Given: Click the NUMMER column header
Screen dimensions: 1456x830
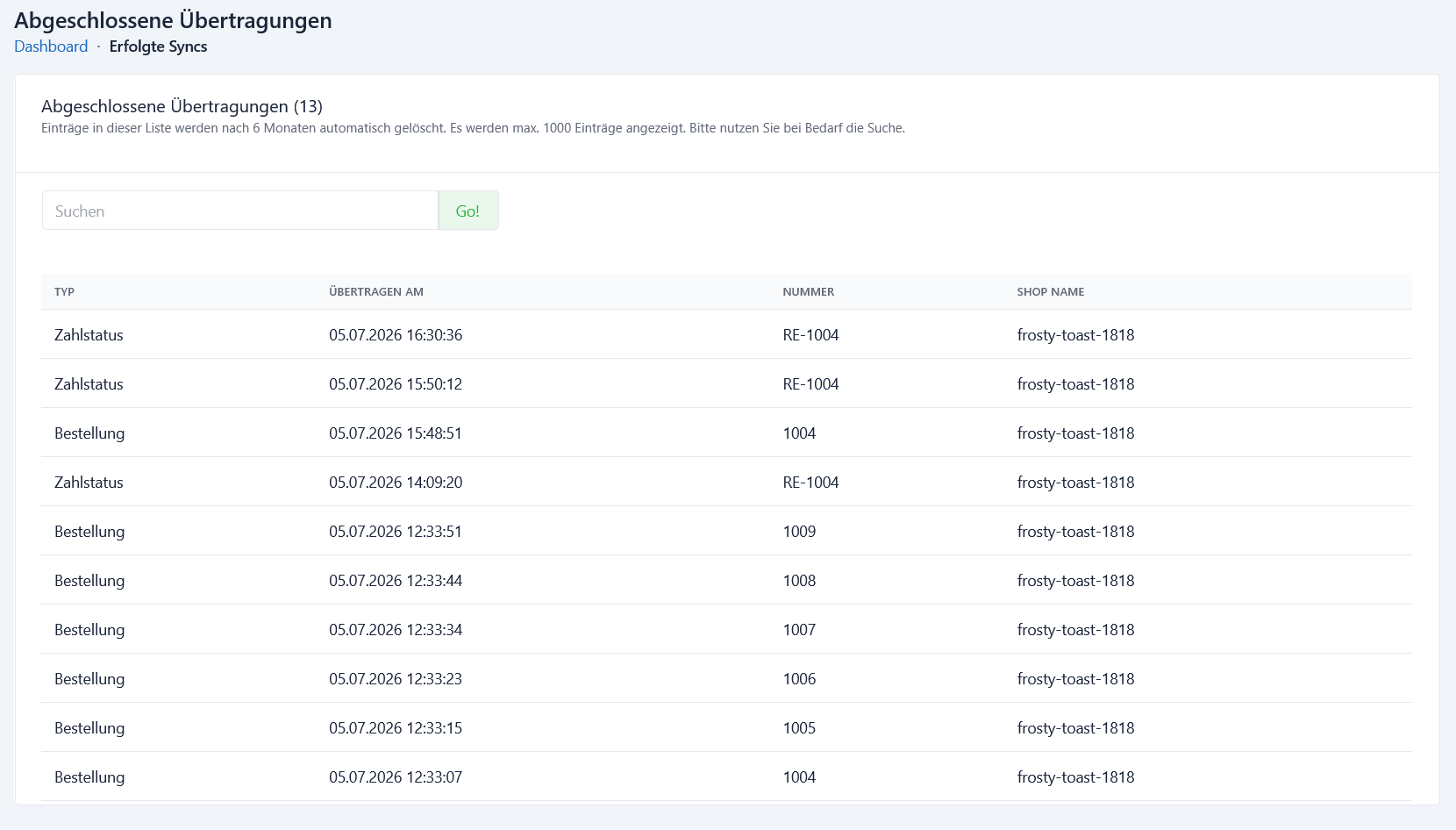Looking at the screenshot, I should [809, 292].
